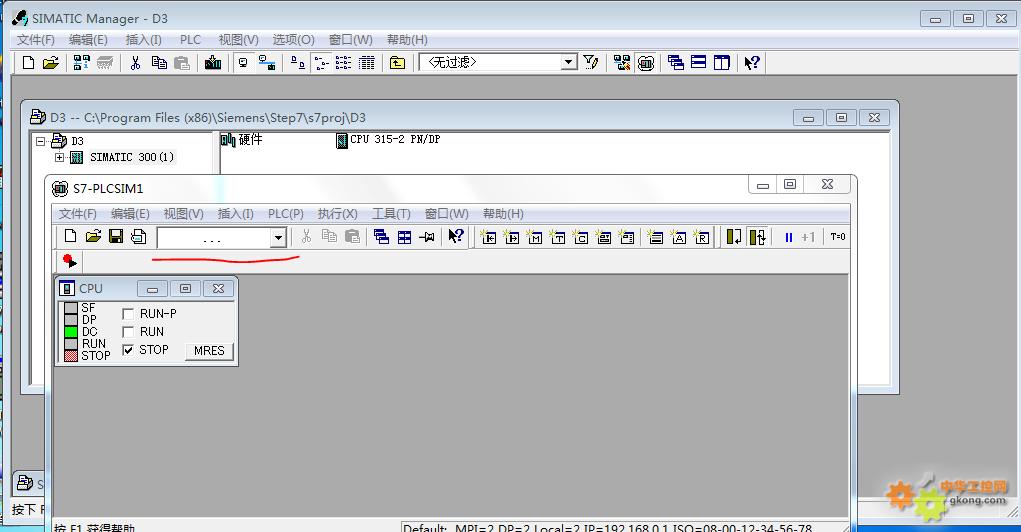Click Always On Top pin icon in PLCSIM
The width and height of the screenshot is (1021, 532).
point(427,237)
